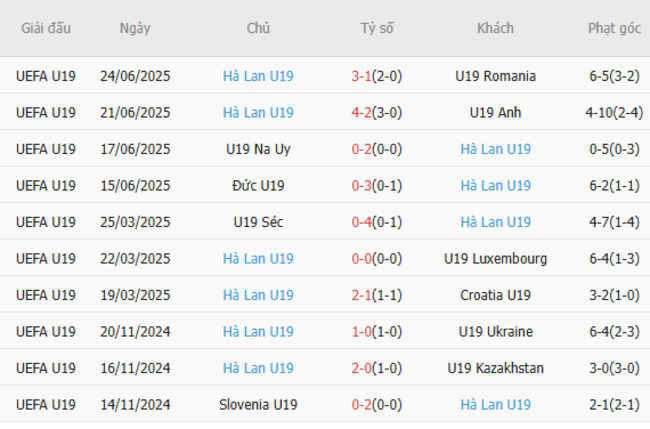Click Hà Lan U19 in the 24/06/2025 row
The height and width of the screenshot is (429, 650).
[x=258, y=76]
